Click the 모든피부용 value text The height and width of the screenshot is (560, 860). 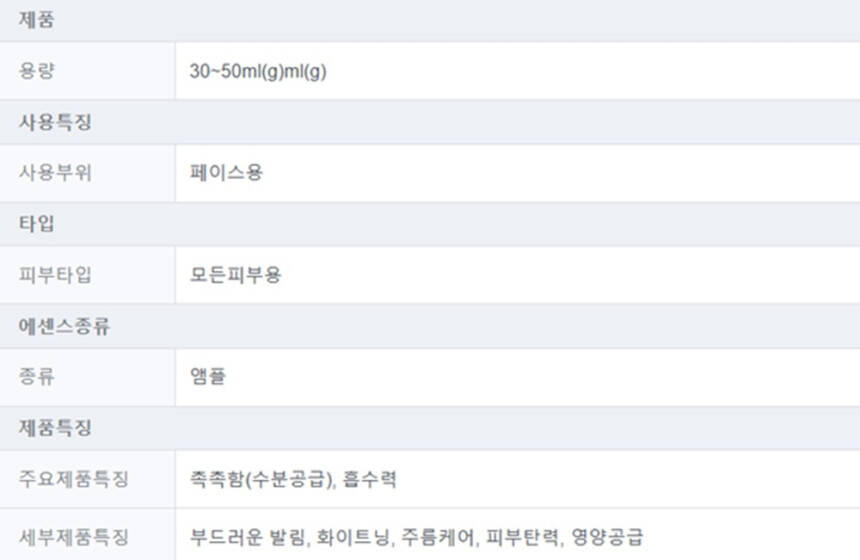[235, 275]
